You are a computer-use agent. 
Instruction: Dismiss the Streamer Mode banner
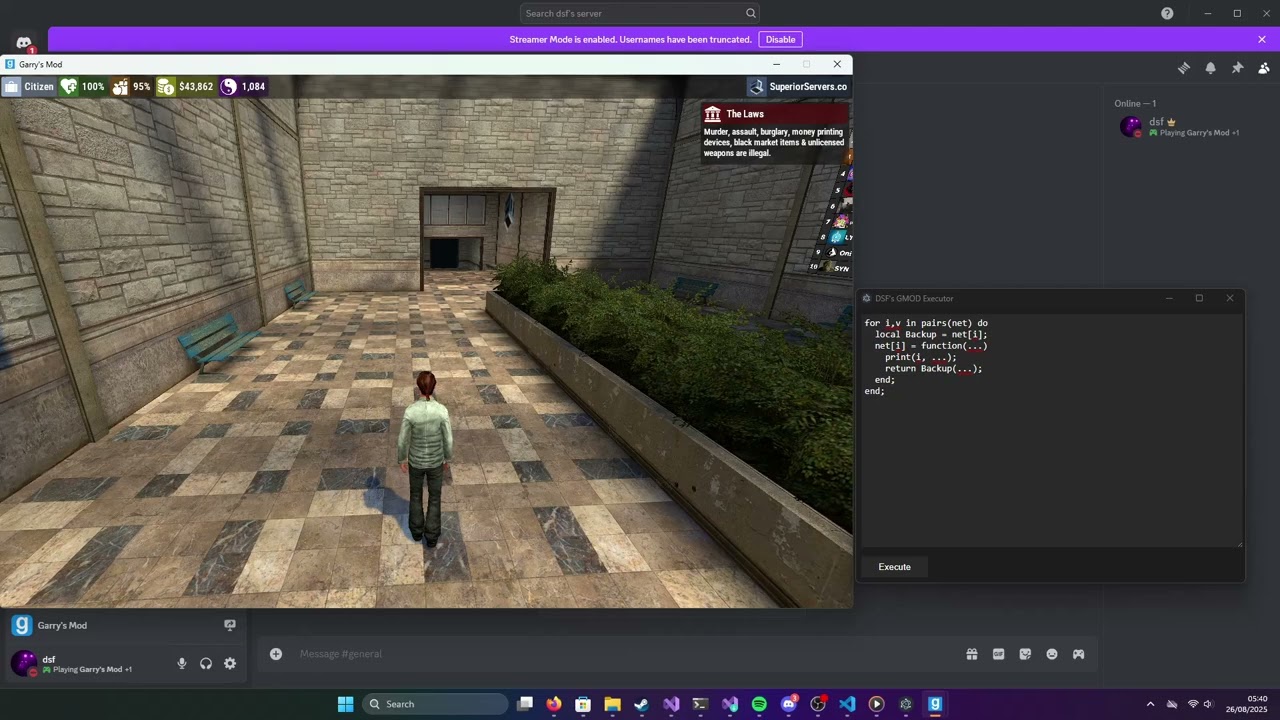click(x=1262, y=39)
